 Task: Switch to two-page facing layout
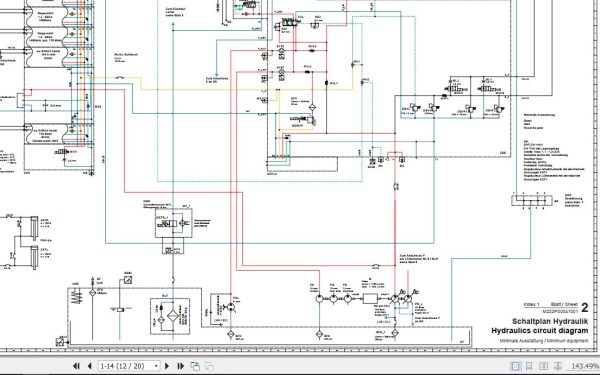click(x=543, y=366)
